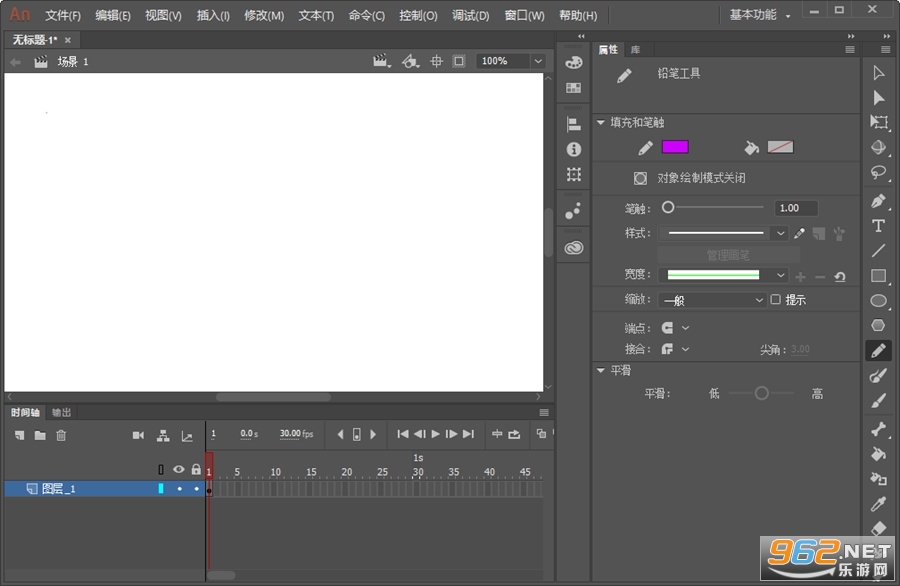Add camera layer in timeline
This screenshot has height=586, width=900.
[138, 436]
